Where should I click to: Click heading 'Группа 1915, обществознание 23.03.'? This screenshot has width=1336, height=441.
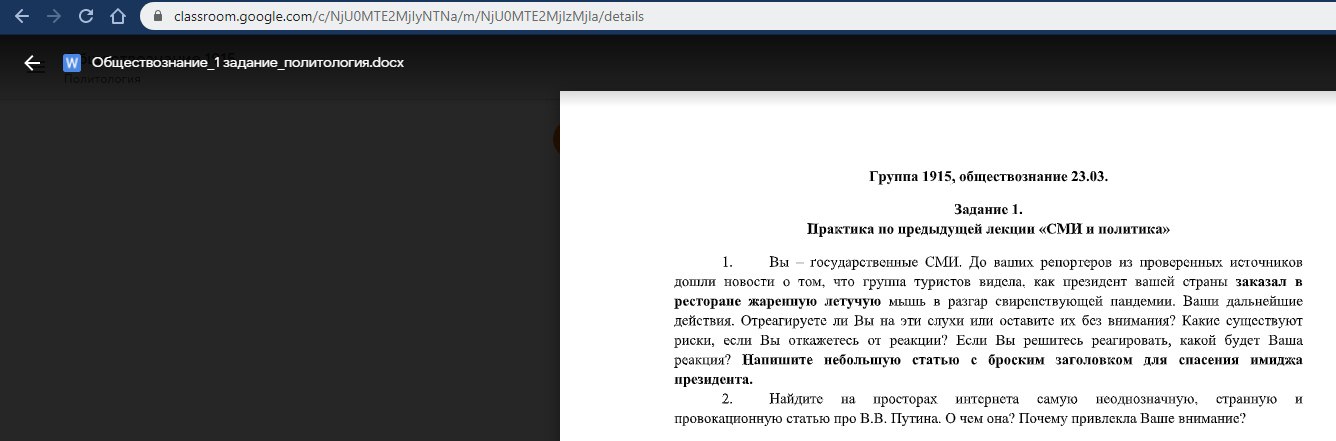988,177
